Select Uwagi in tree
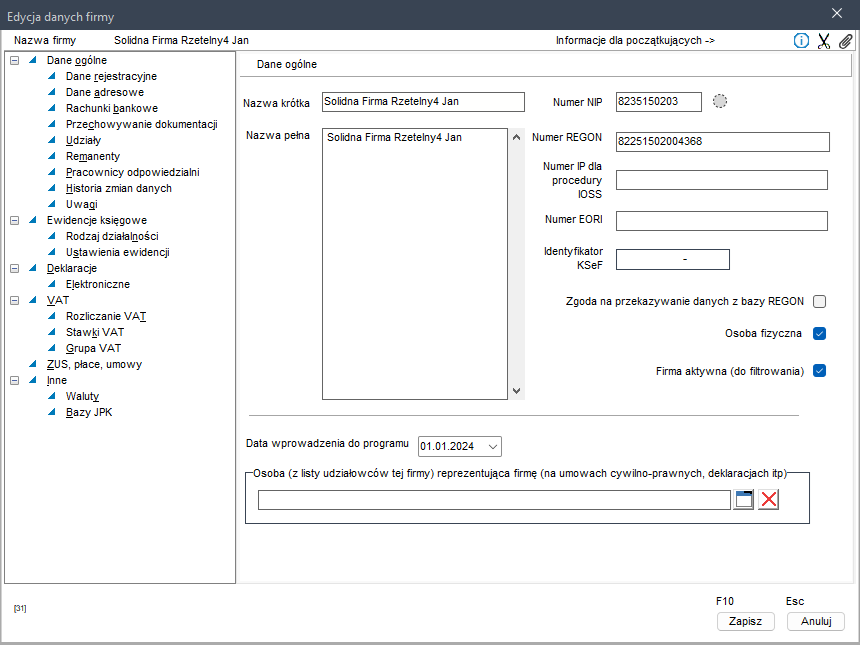 tap(82, 204)
